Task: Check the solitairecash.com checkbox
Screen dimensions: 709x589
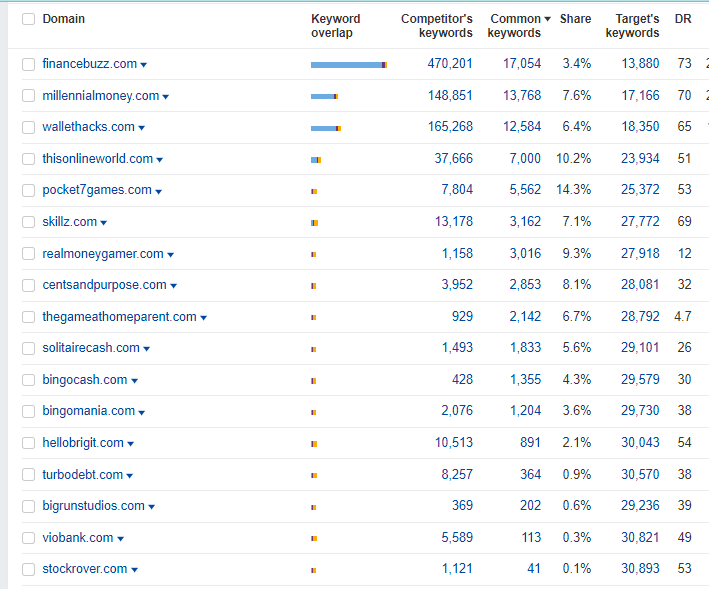Action: 28,348
